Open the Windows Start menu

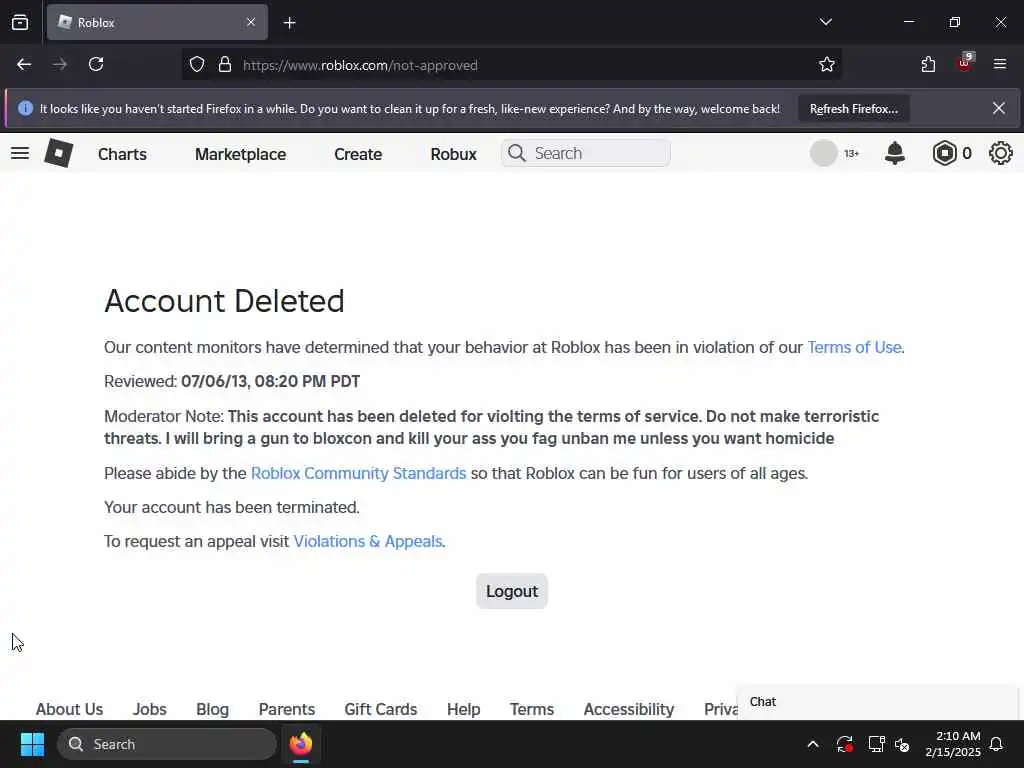[x=32, y=744]
